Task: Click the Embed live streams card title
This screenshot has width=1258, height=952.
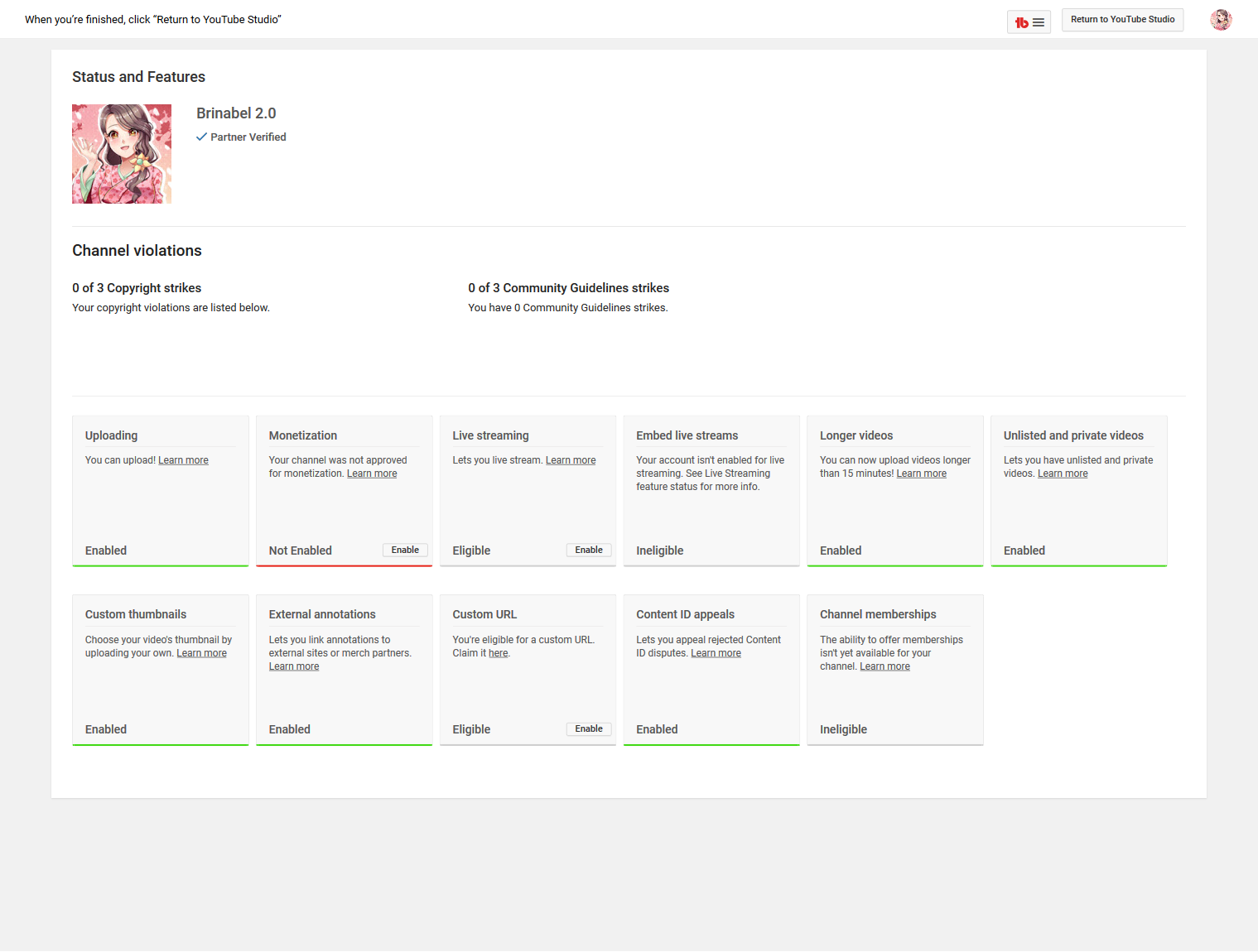Action: coord(687,435)
